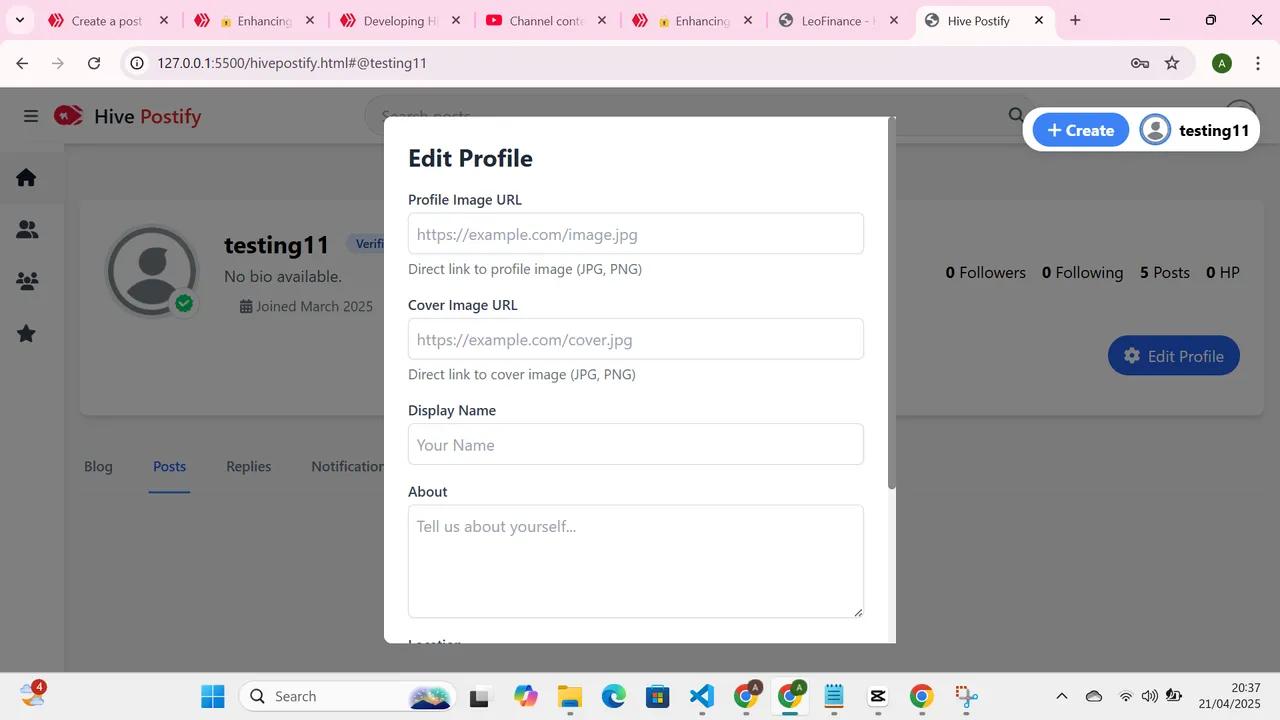Image resolution: width=1280 pixels, height=720 pixels.
Task: Click into the Display Name field
Action: coord(636,444)
